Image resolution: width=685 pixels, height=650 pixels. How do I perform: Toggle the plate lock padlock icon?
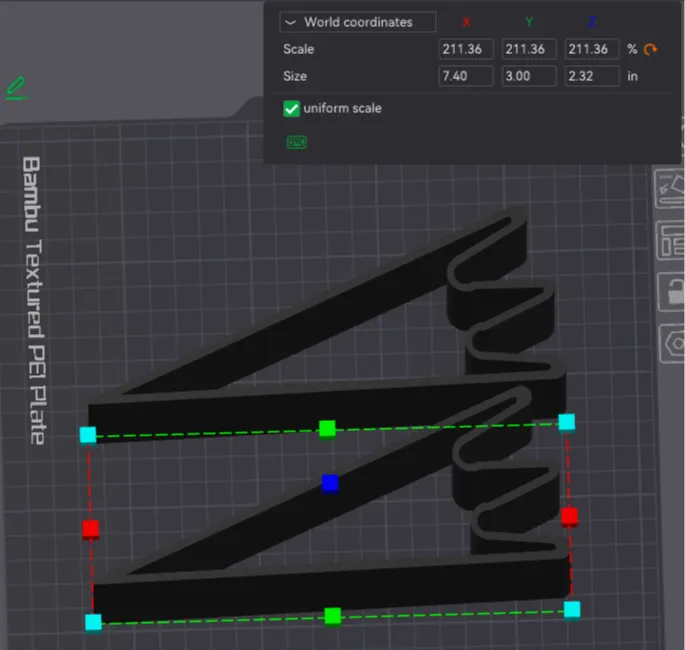point(672,292)
